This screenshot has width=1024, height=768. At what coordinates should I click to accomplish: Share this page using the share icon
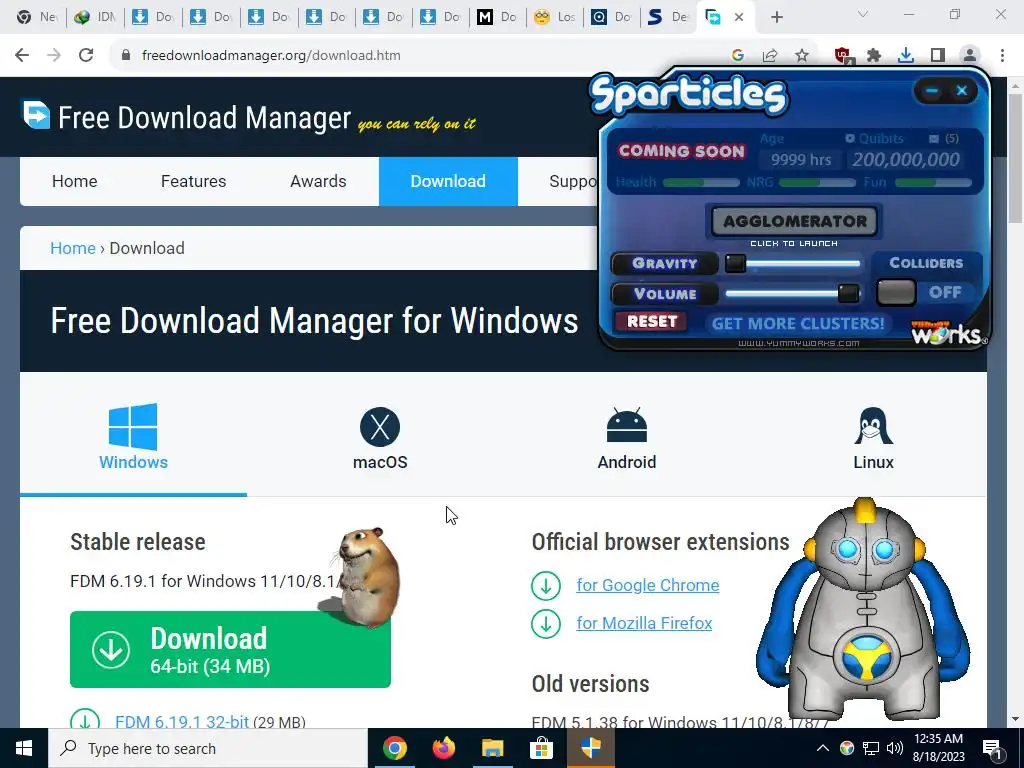click(x=770, y=56)
